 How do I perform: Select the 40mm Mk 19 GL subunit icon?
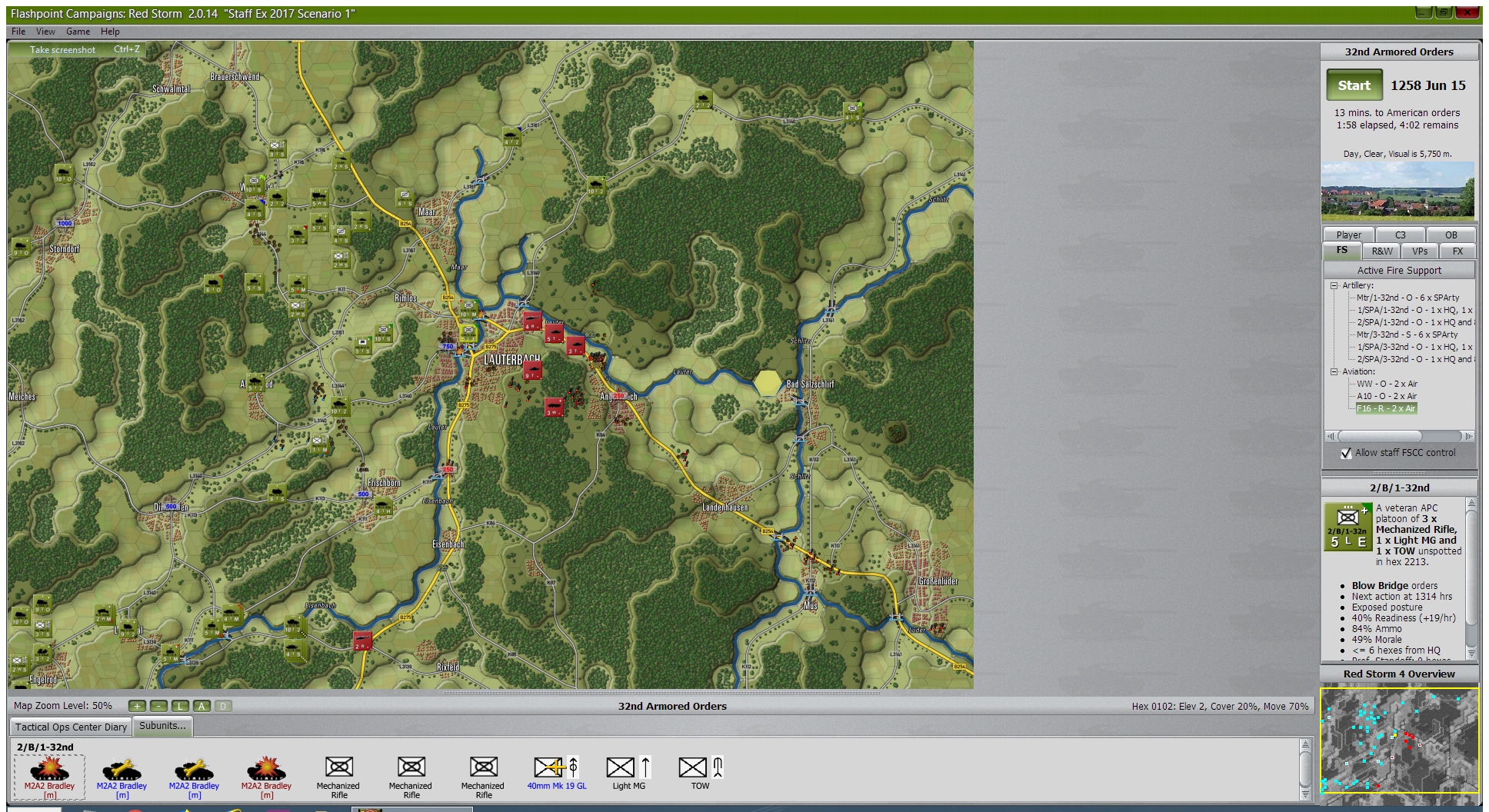tap(549, 767)
